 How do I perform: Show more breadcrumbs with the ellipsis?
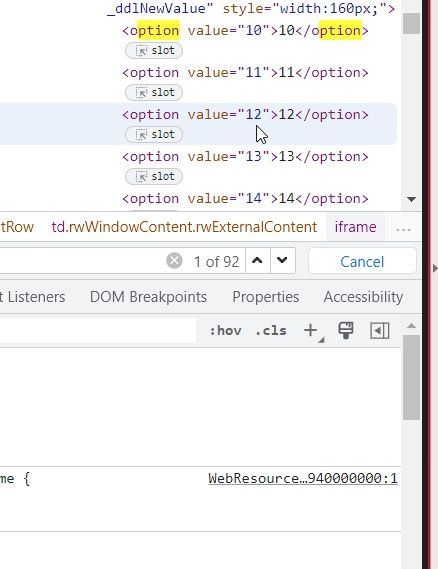pos(403,229)
